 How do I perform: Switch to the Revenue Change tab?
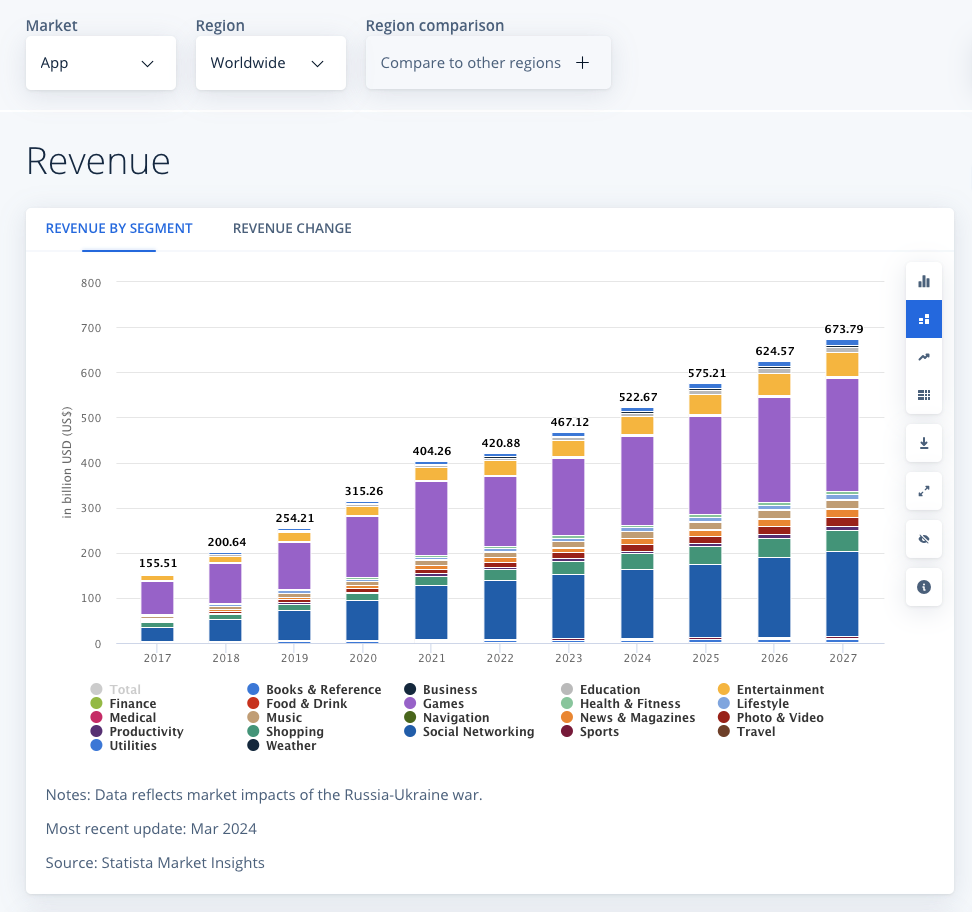click(x=292, y=228)
